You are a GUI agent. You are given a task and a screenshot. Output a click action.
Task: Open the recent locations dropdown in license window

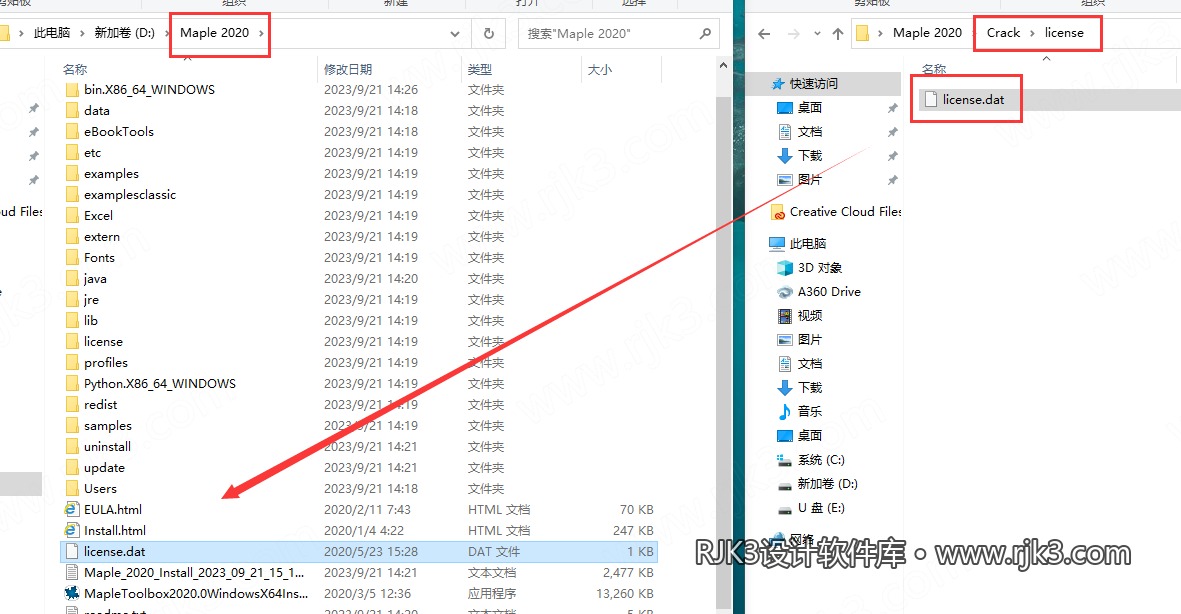point(817,34)
